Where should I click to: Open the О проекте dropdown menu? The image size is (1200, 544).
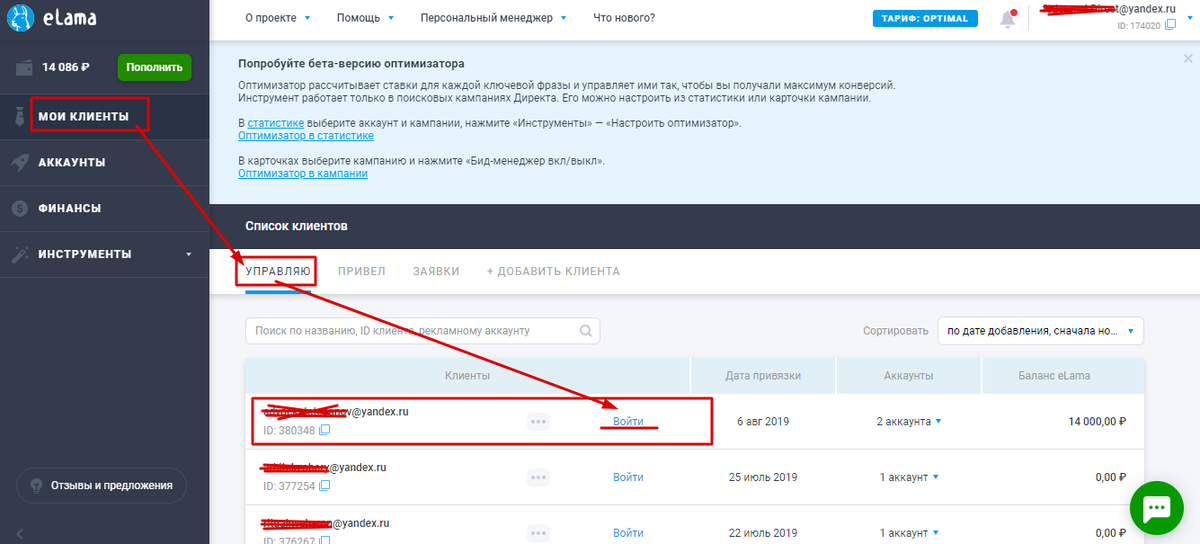[278, 18]
